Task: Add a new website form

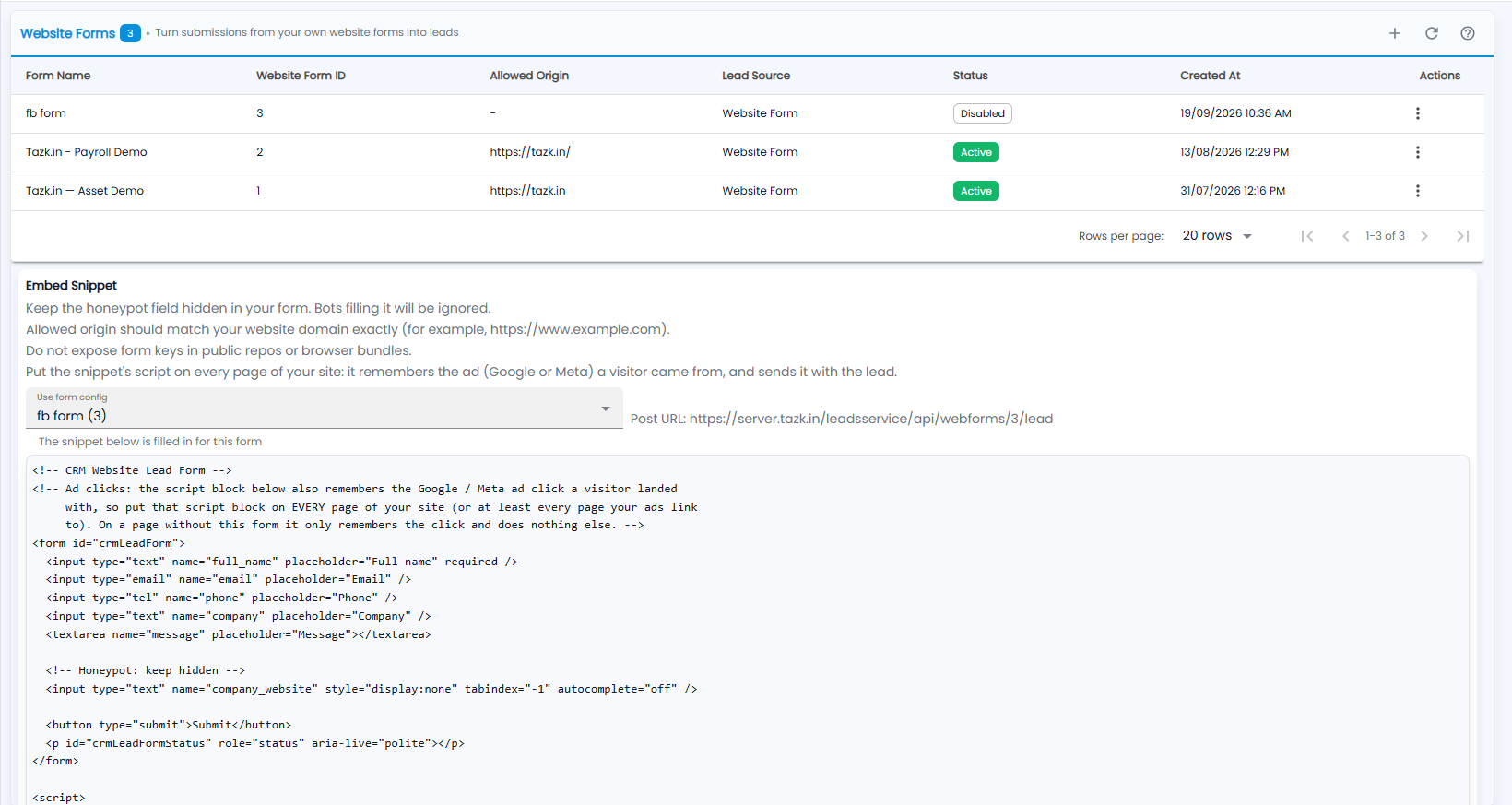Action: [1395, 33]
